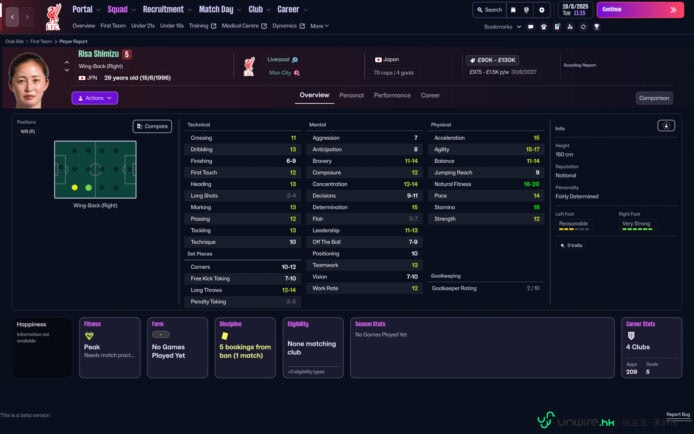This screenshot has height=434, width=694.
Task: Open the Actions dropdown button
Action: coord(95,98)
